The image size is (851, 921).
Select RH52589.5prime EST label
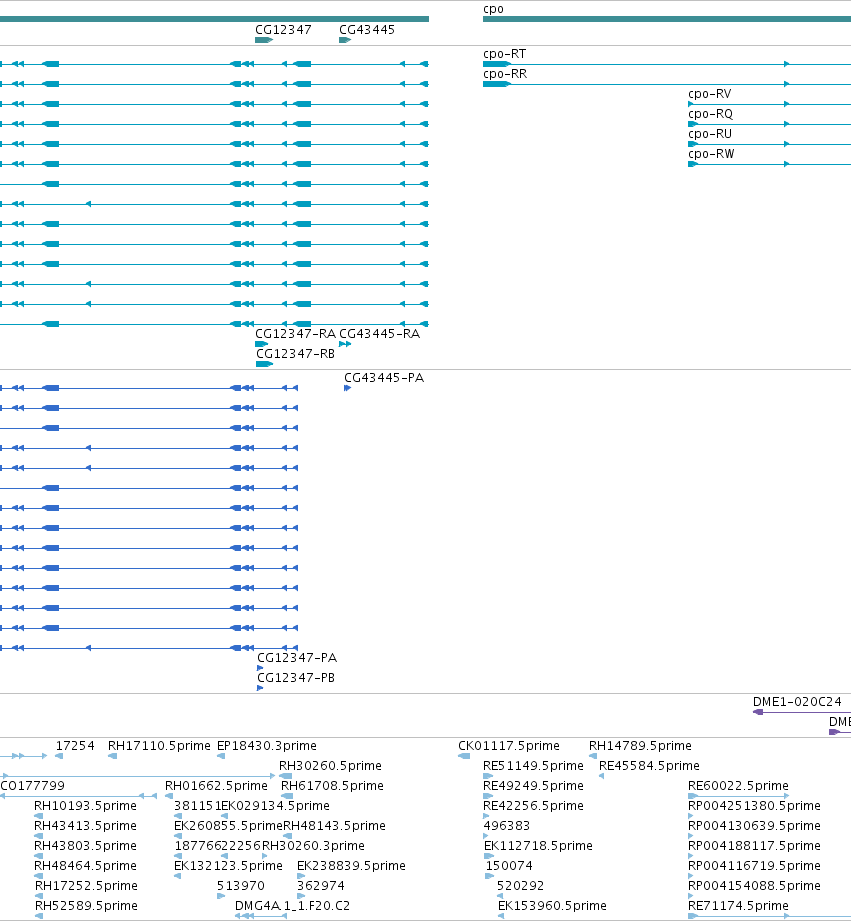86,905
